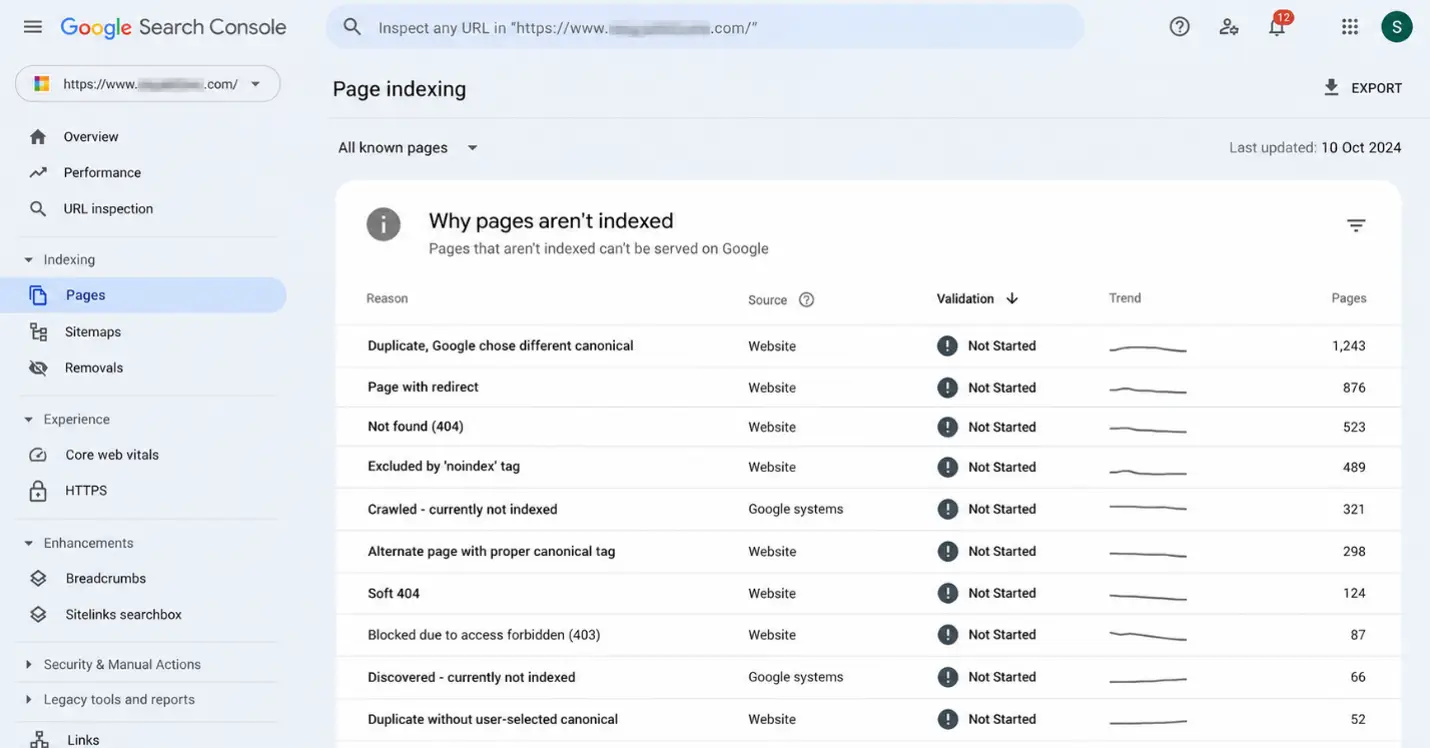Expand Legacy tools and reports
1430x748 pixels.
pyautogui.click(x=28, y=700)
